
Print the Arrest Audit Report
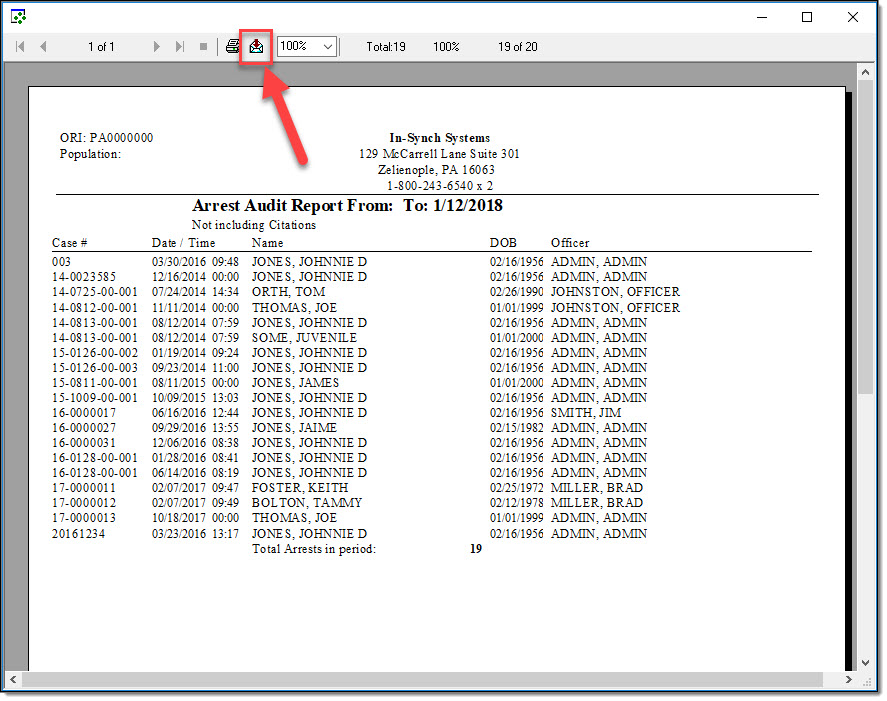(233, 47)
